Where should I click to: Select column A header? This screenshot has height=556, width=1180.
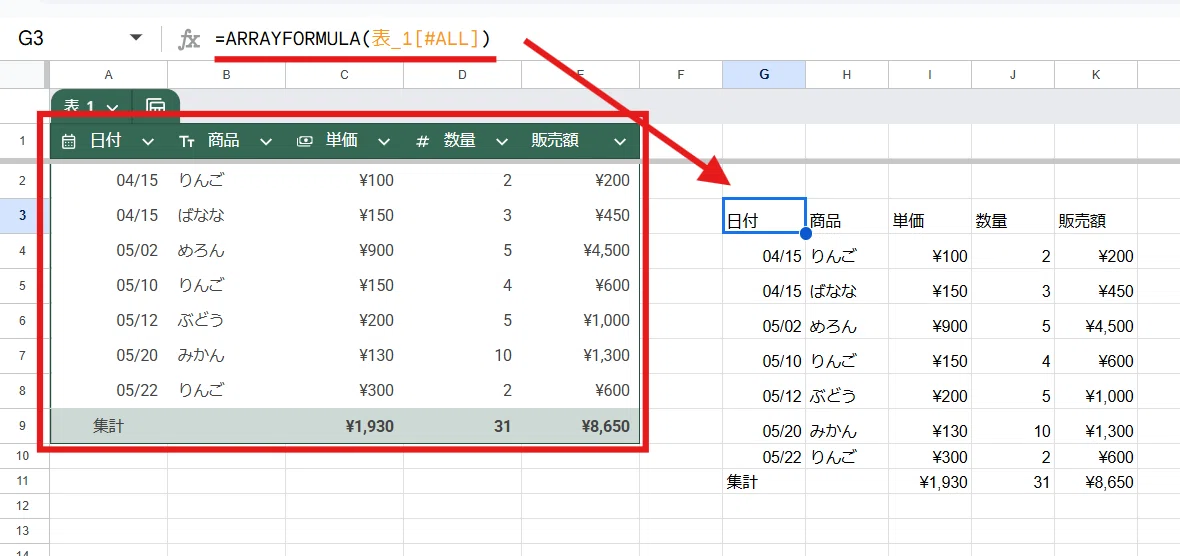click(x=108, y=74)
